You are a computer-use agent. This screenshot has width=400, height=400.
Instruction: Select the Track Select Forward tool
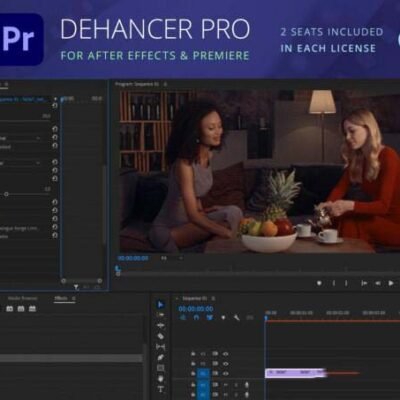tap(160, 315)
